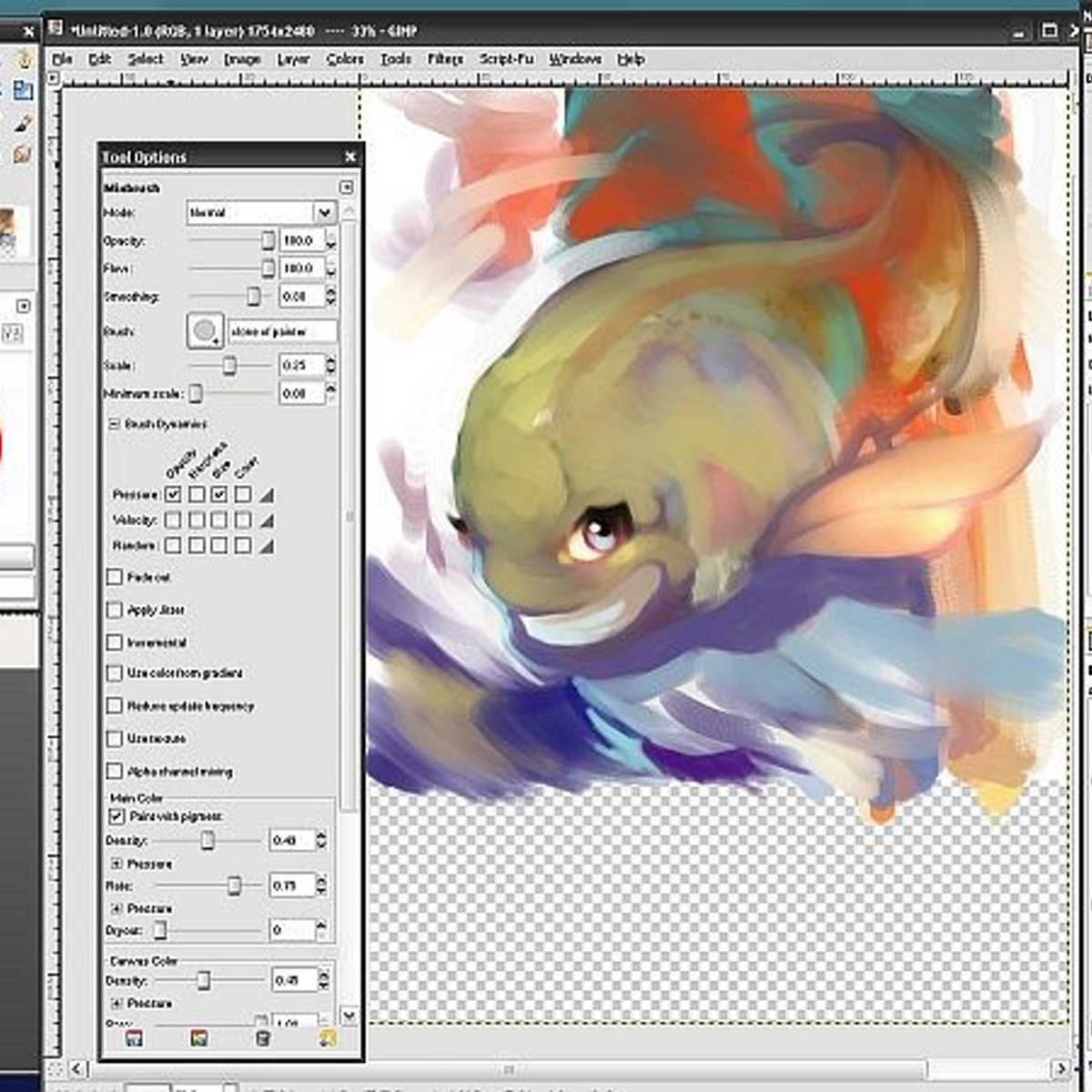Click the brush name text field
The width and height of the screenshot is (1092, 1092).
click(282, 331)
